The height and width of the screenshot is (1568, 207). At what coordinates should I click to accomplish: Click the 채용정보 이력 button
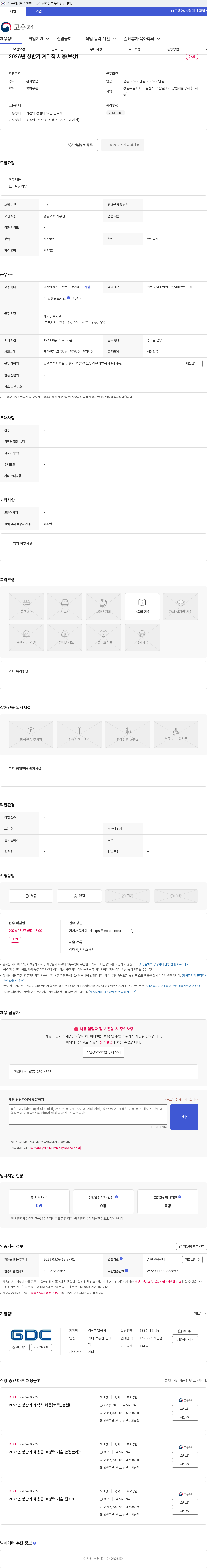tap(185, 1340)
